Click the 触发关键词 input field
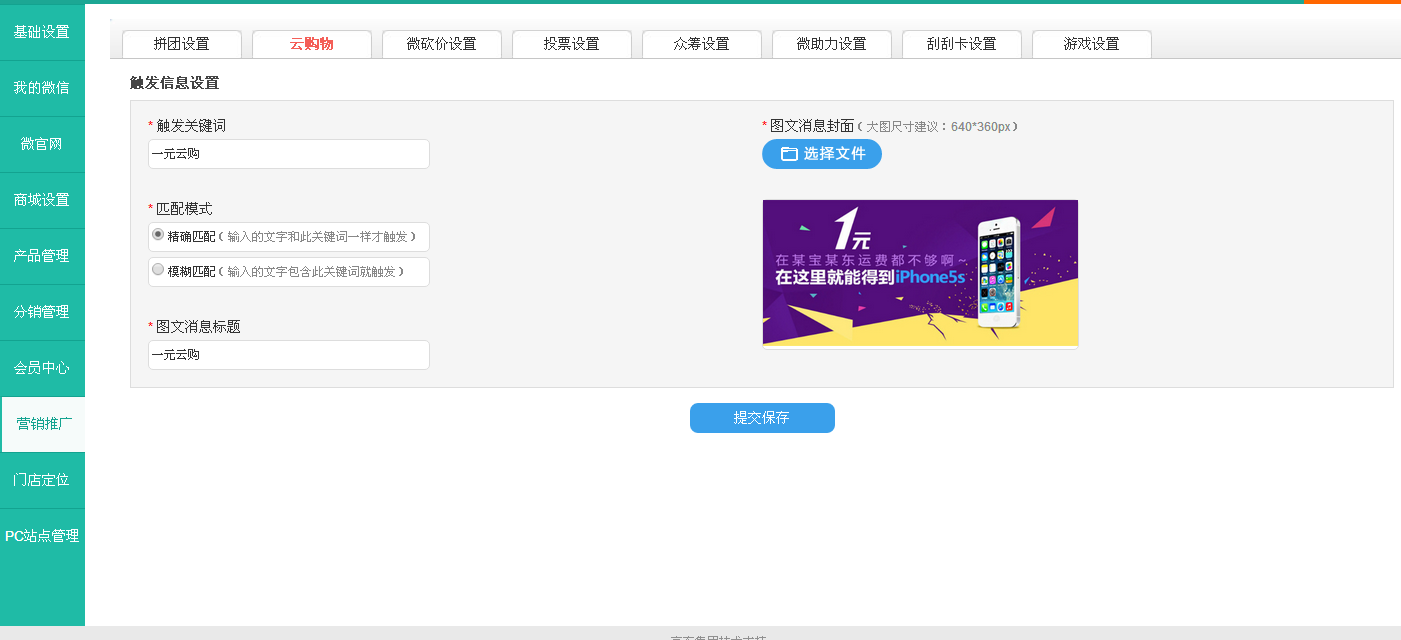This screenshot has width=1401, height=640. 289,154
